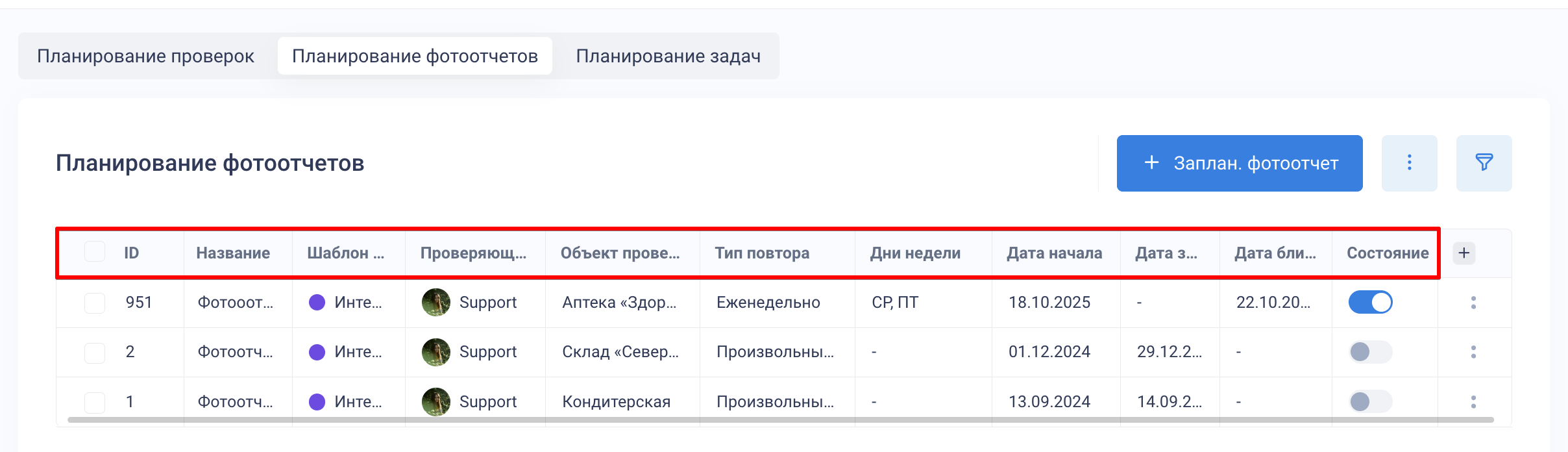Click the horizontal scrollbar under the table
This screenshot has width=1568, height=452.
point(779,420)
